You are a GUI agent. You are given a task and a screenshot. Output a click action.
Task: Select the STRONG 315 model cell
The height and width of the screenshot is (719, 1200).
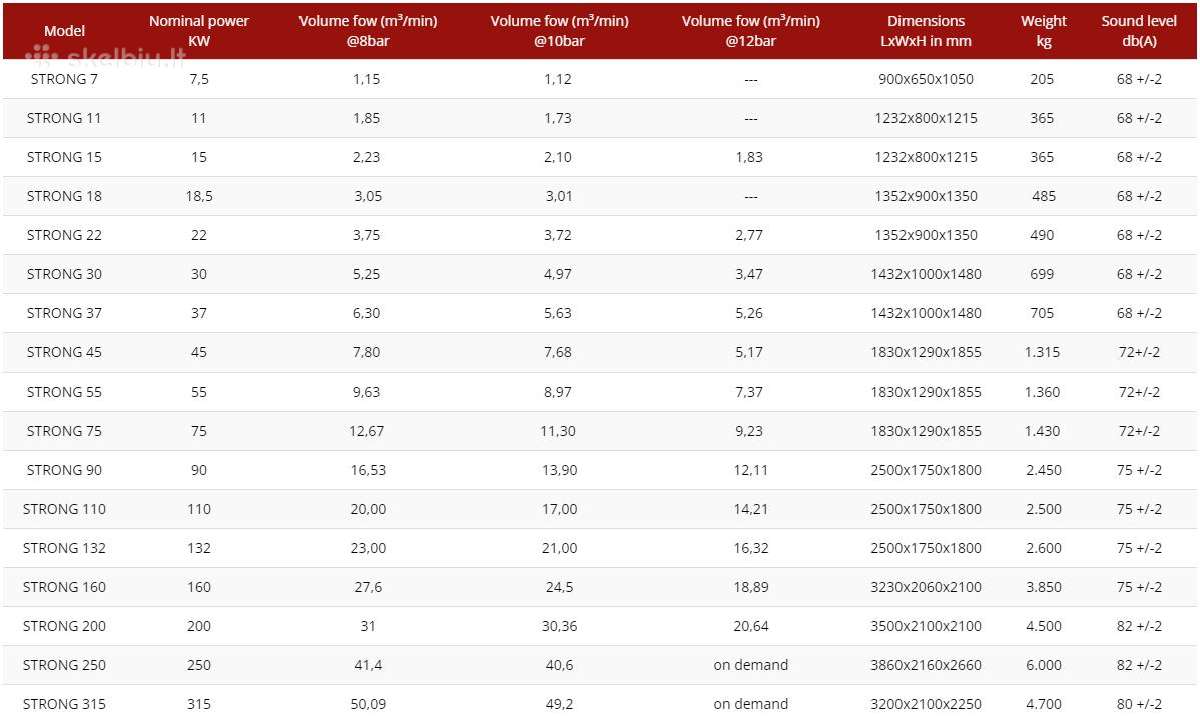[64, 704]
